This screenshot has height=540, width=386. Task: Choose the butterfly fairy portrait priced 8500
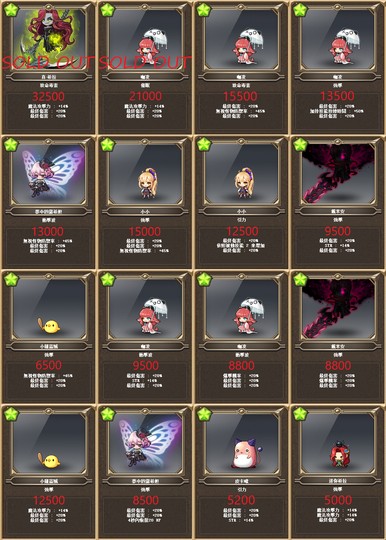tap(145, 443)
